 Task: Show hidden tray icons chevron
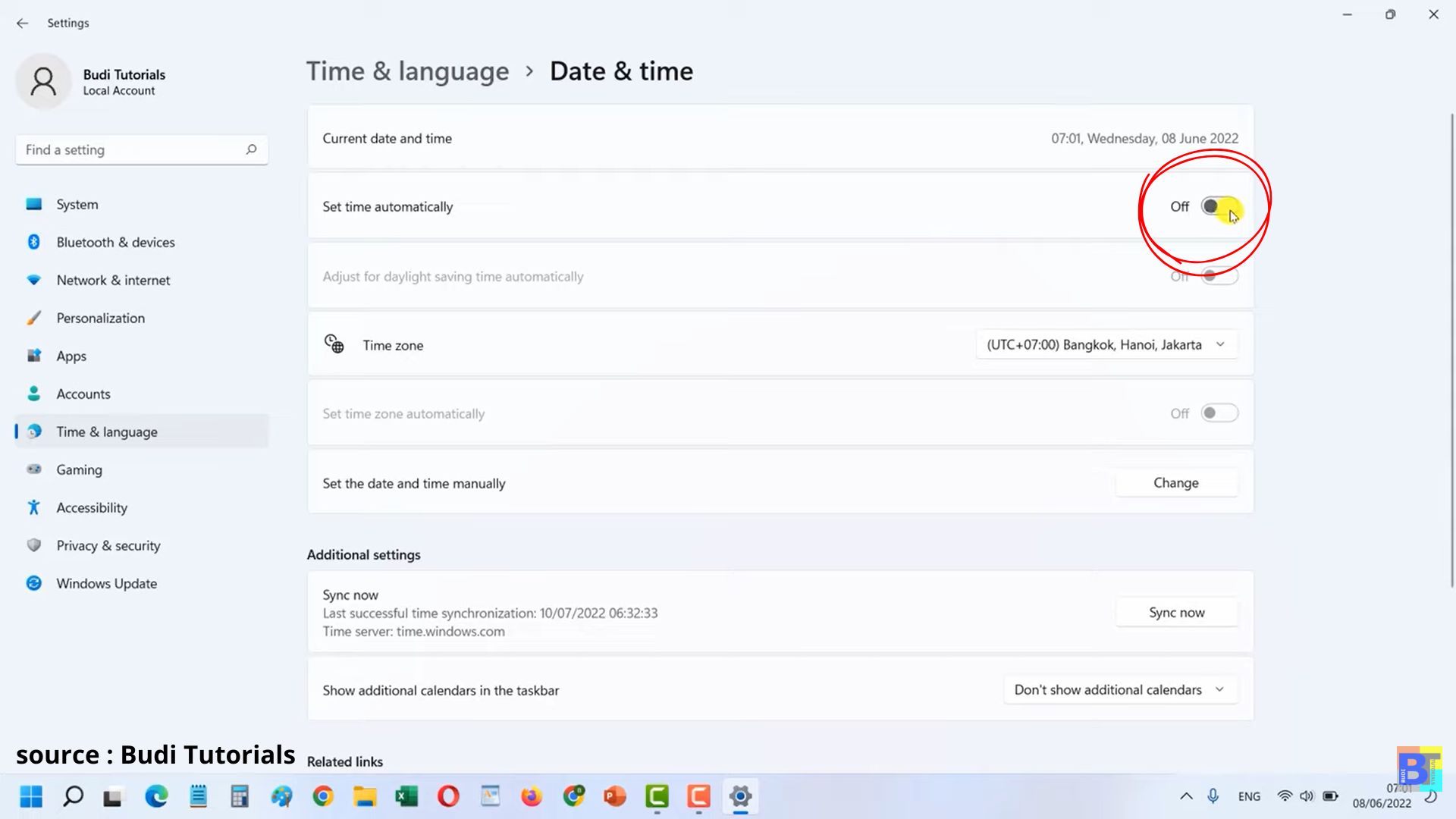click(1186, 796)
